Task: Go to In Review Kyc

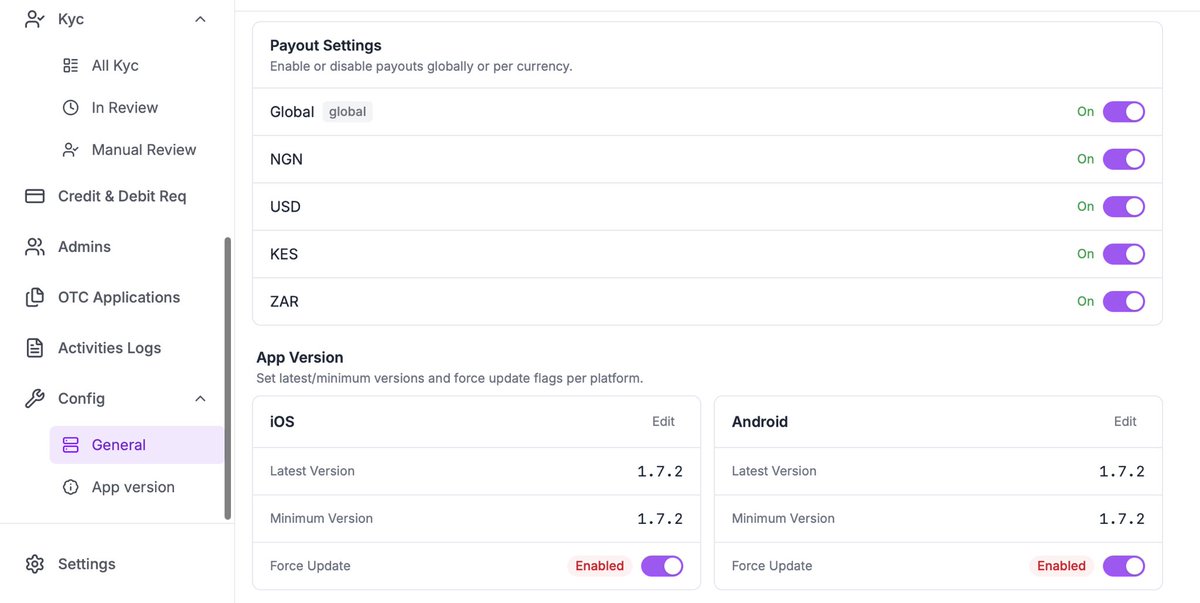Action: [125, 107]
